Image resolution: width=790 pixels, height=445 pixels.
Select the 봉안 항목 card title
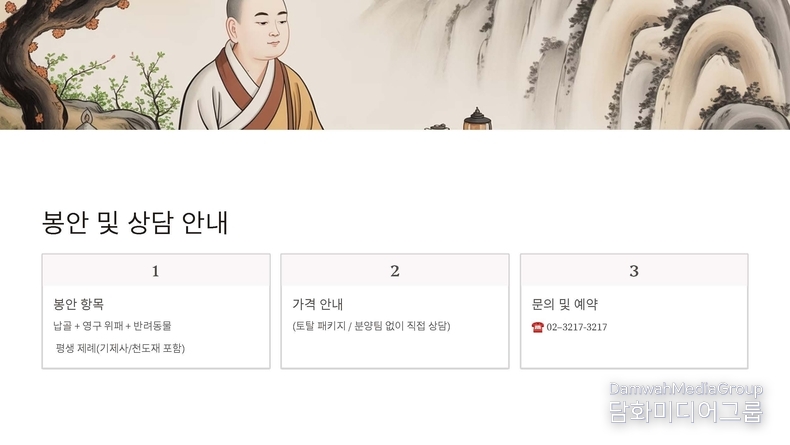pyautogui.click(x=79, y=304)
